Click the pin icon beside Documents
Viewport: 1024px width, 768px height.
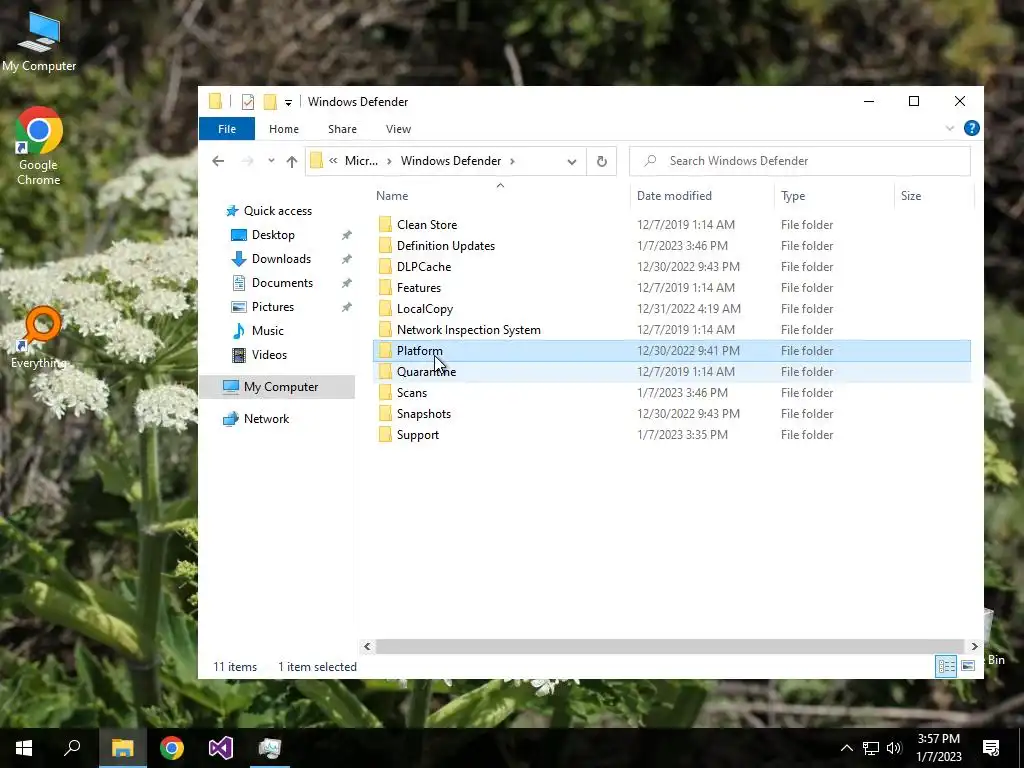(x=346, y=283)
